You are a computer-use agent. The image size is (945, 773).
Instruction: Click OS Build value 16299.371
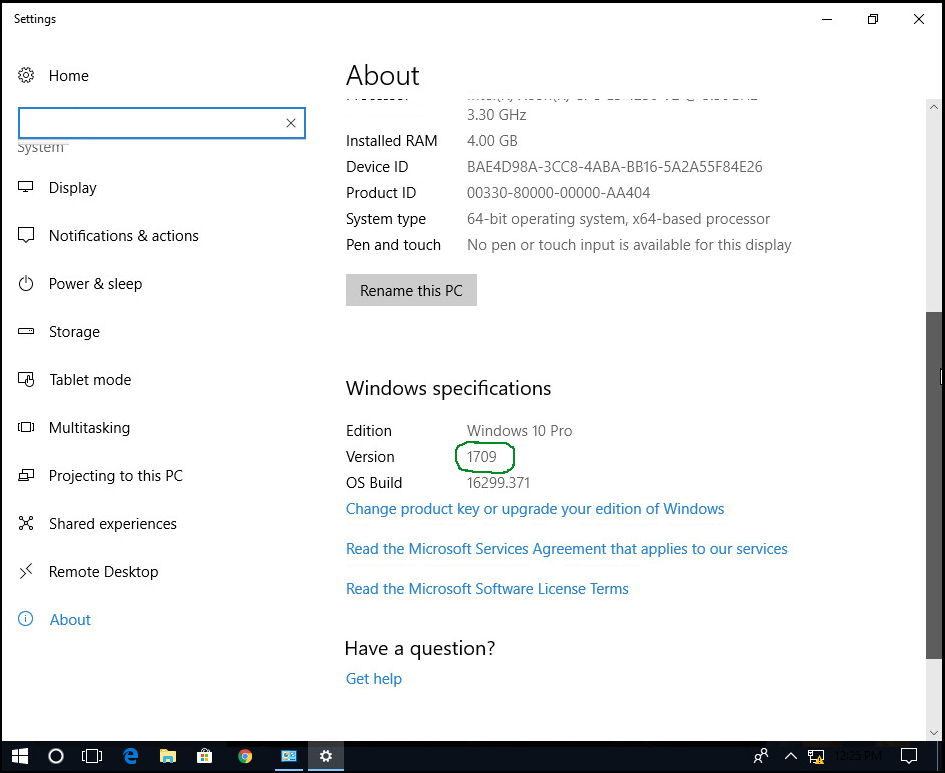[498, 483]
